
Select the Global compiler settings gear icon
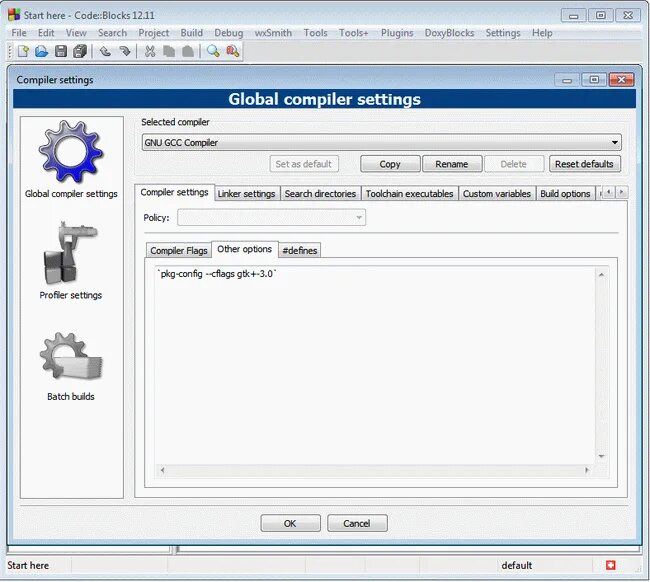(71, 152)
